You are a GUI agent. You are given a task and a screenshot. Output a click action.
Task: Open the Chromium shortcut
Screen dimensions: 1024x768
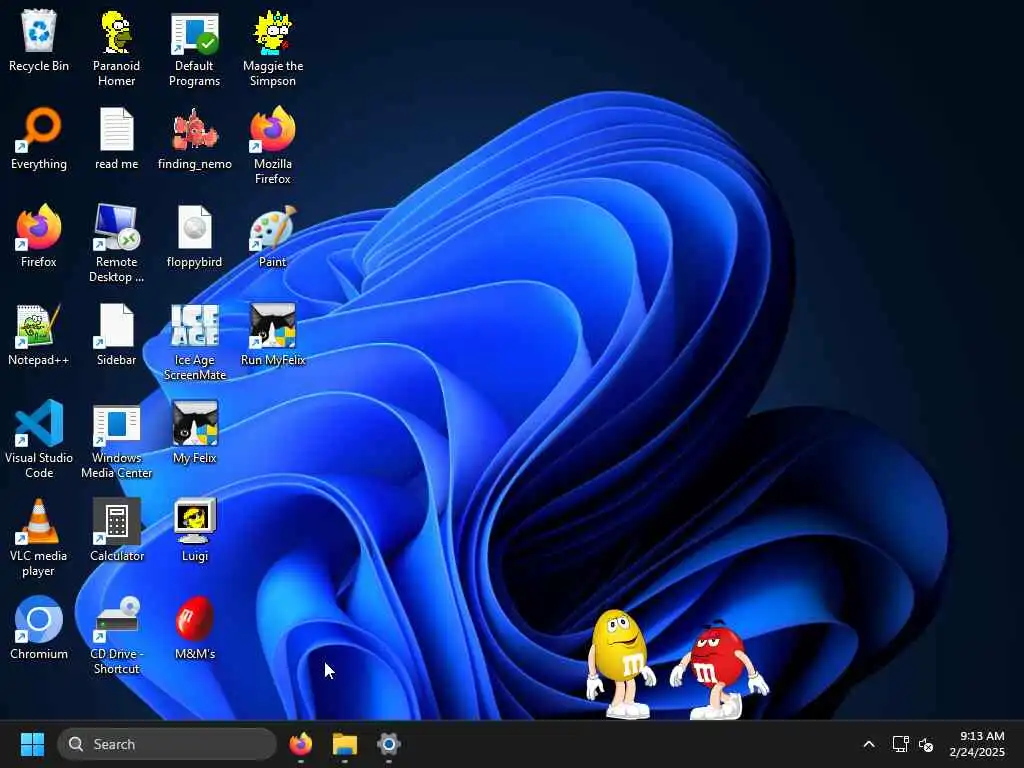(x=39, y=628)
